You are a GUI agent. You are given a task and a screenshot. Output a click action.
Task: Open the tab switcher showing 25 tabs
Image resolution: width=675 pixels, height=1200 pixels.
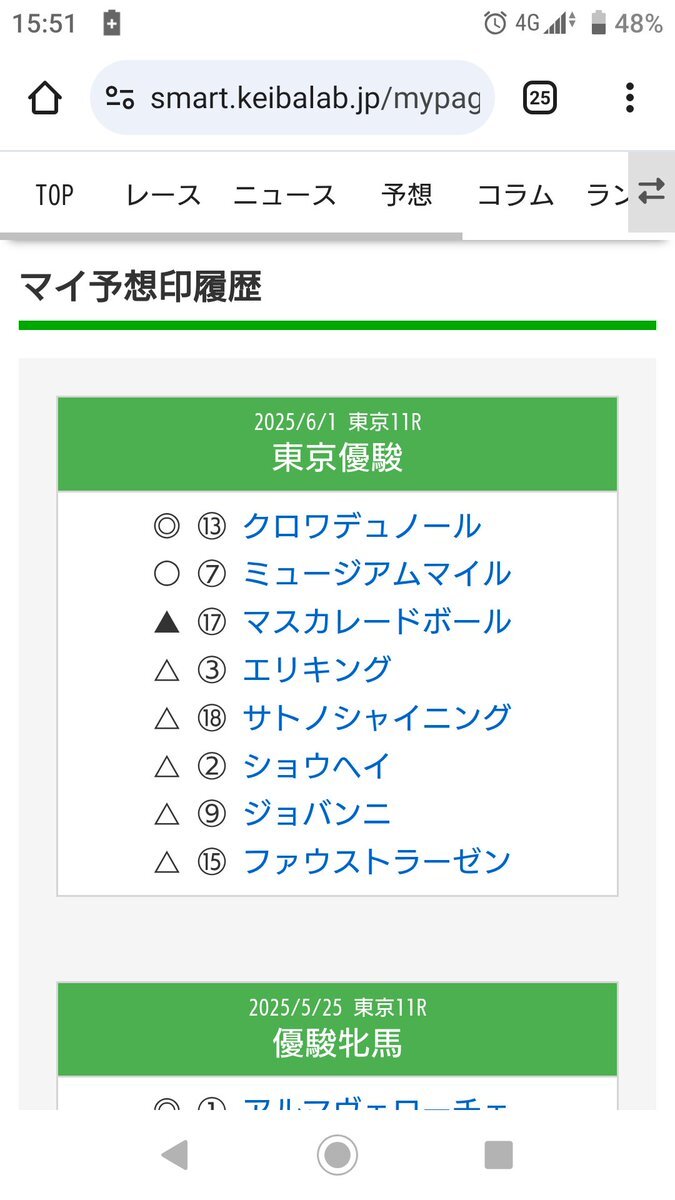coord(540,98)
